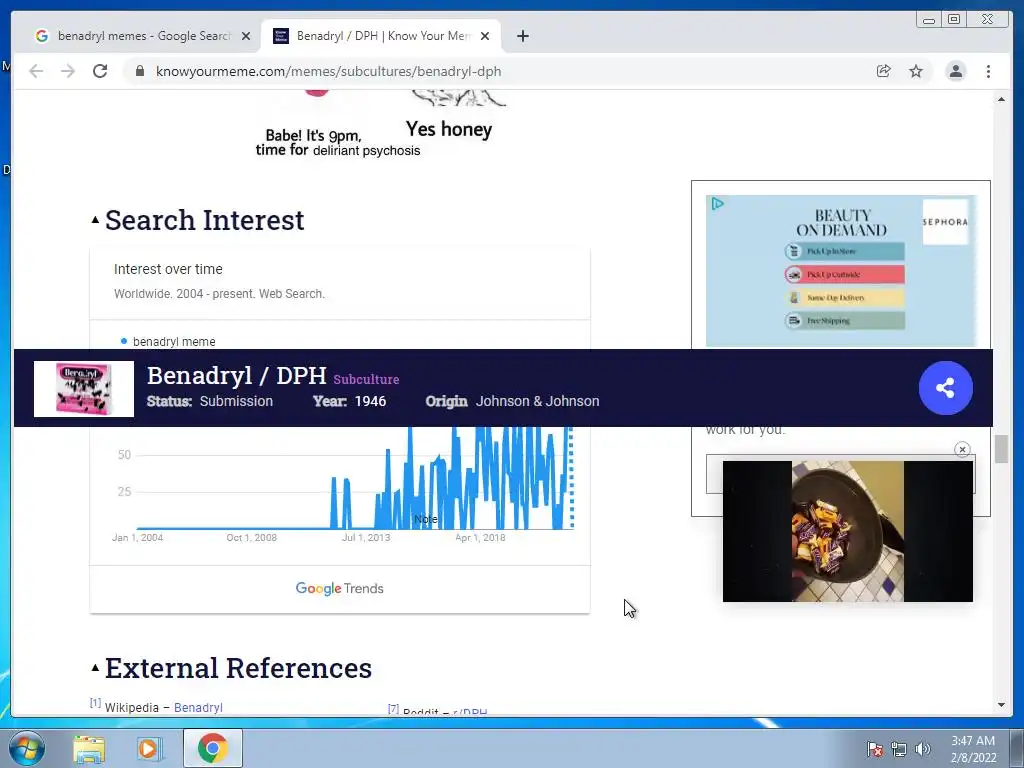The width and height of the screenshot is (1024, 768).
Task: Open a new browser tab
Action: [522, 36]
